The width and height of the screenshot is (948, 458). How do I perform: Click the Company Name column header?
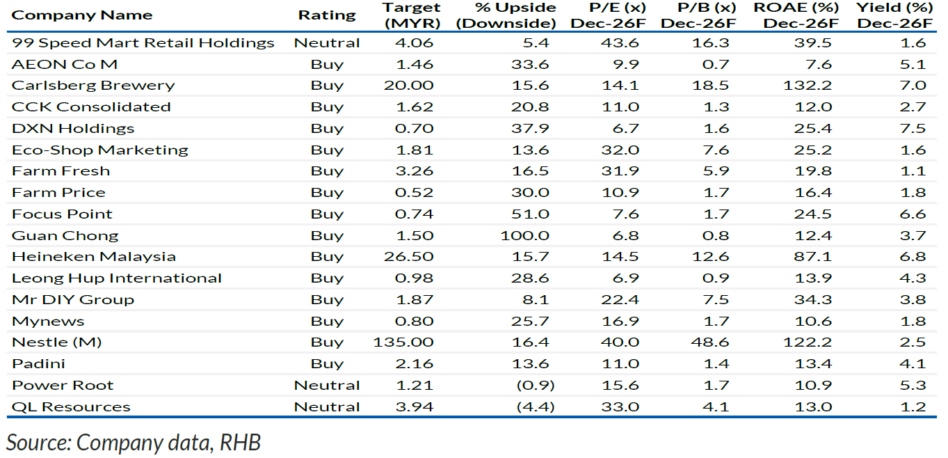point(82,15)
